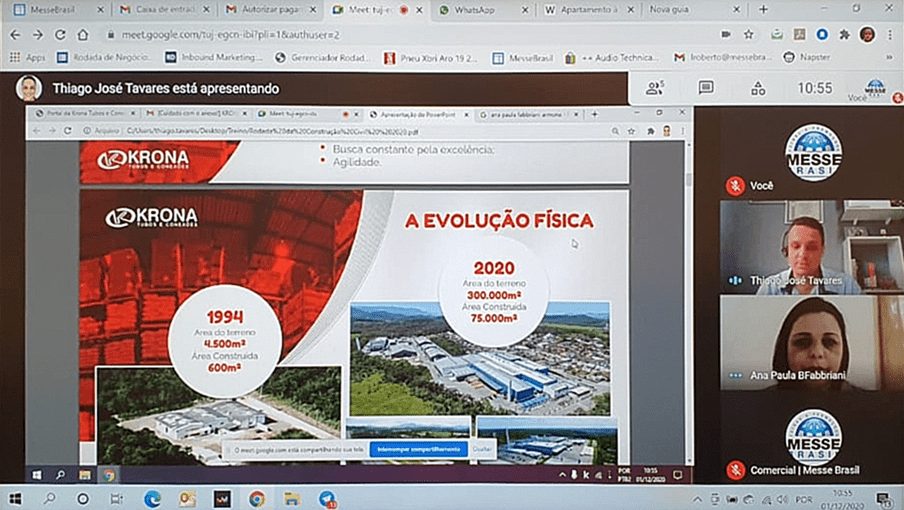Open Inbound Marketing bookmark

tap(214, 57)
